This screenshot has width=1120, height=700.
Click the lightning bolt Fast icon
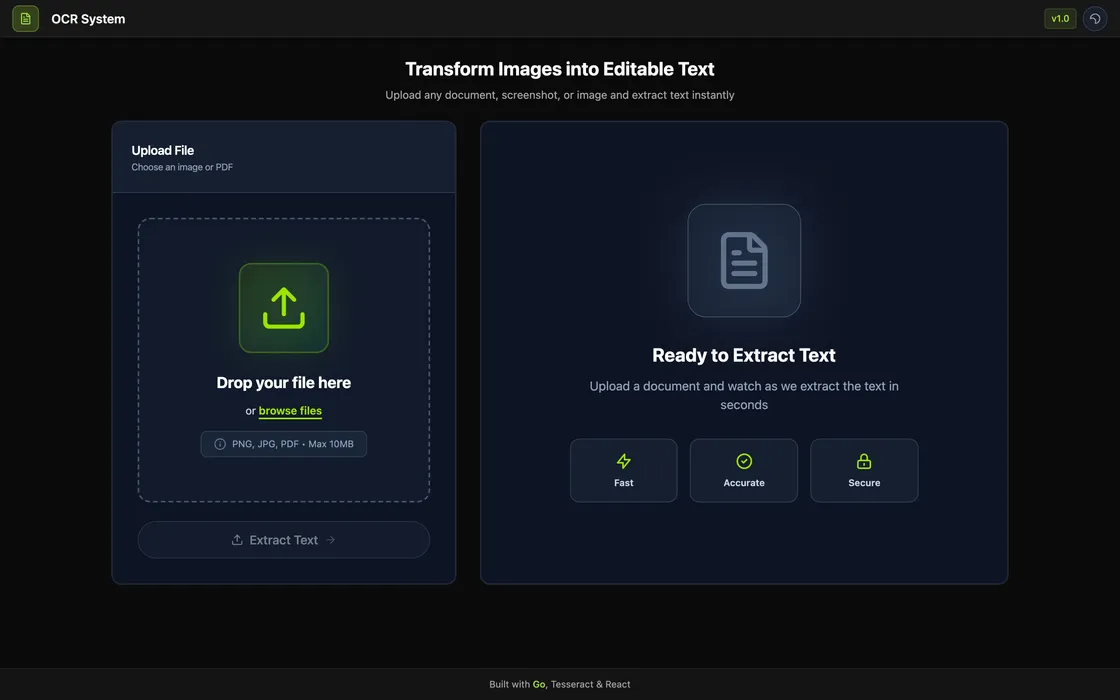624,461
